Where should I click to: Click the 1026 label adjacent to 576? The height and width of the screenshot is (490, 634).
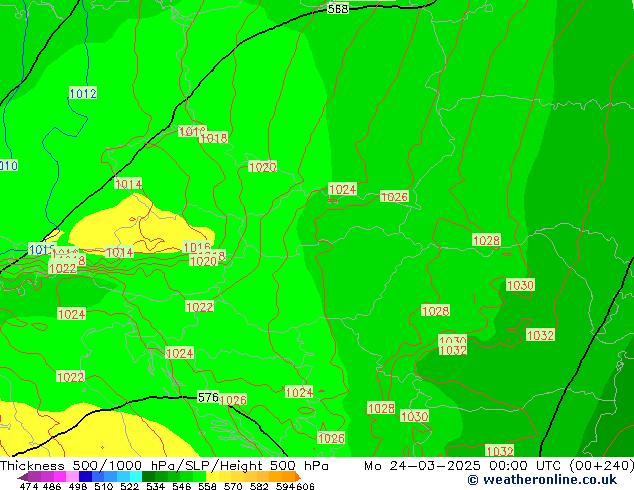pos(233,400)
